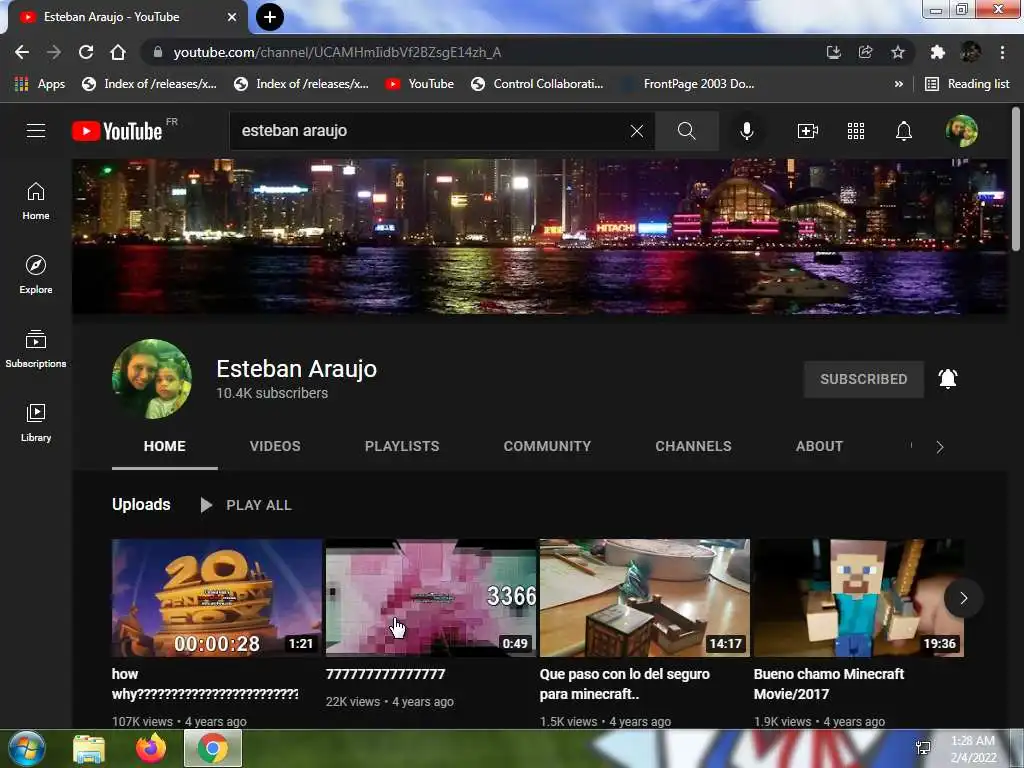Open the Reading list
Image resolution: width=1024 pixels, height=768 pixels.
[968, 84]
